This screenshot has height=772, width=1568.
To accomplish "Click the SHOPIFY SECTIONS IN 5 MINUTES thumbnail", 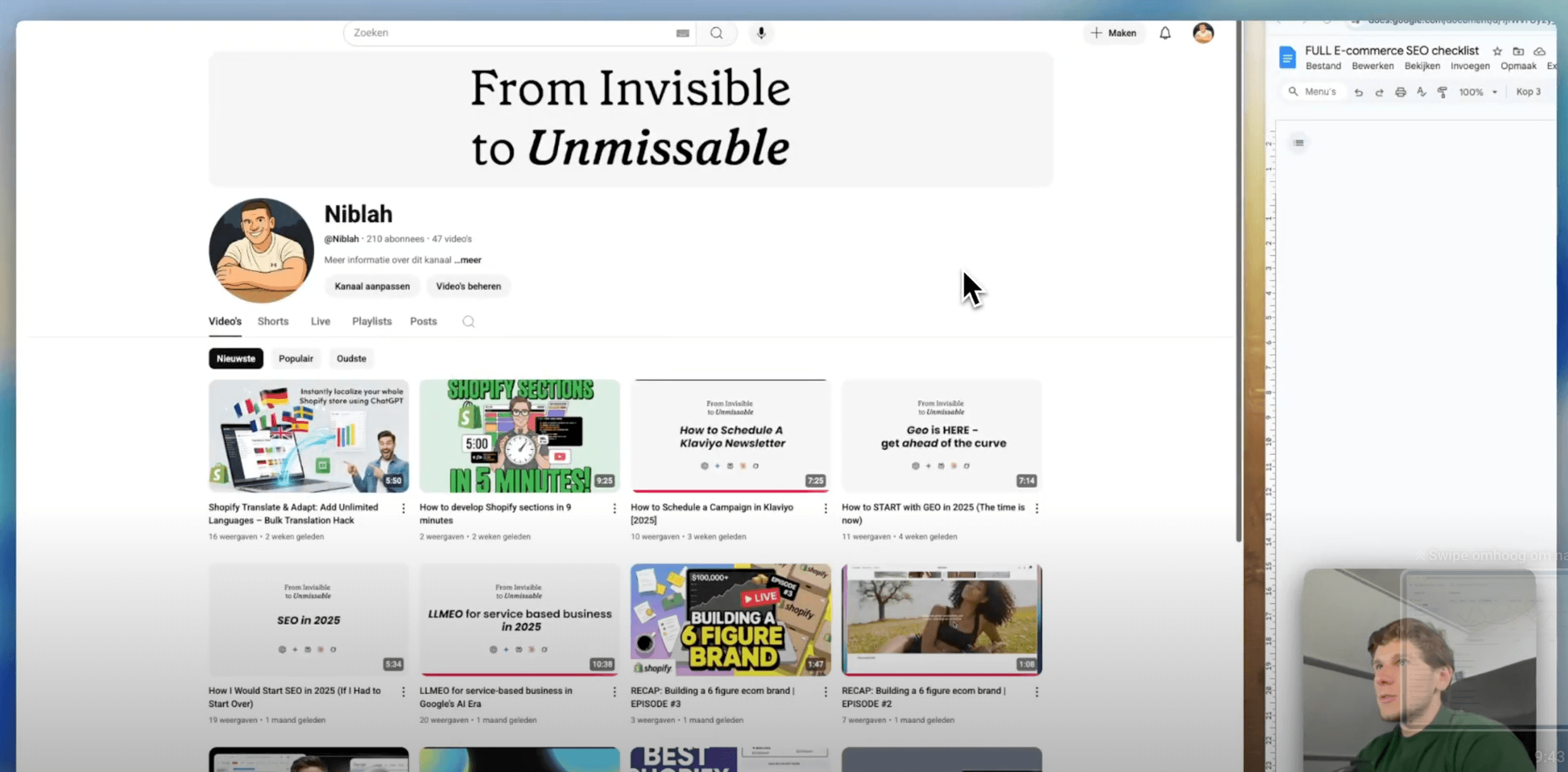I will click(519, 436).
